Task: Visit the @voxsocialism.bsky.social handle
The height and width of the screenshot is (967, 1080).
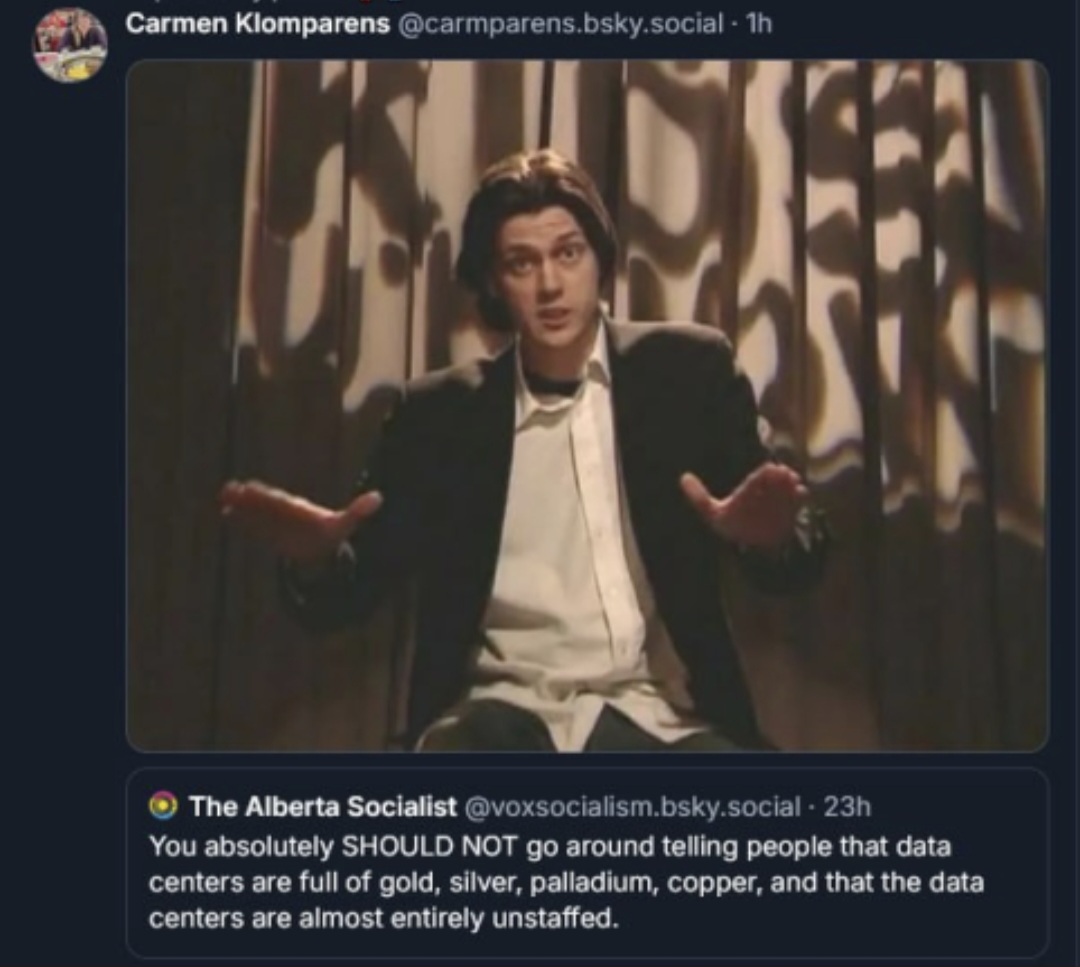Action: coord(633,806)
